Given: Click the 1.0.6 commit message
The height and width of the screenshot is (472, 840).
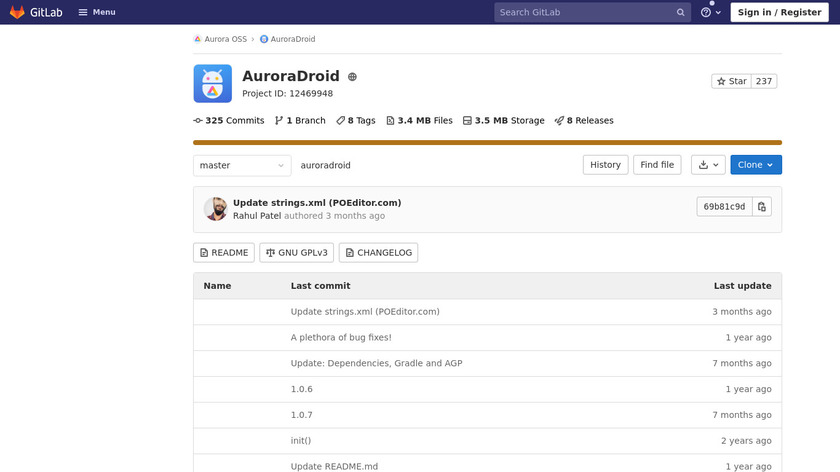Looking at the screenshot, I should click(302, 389).
